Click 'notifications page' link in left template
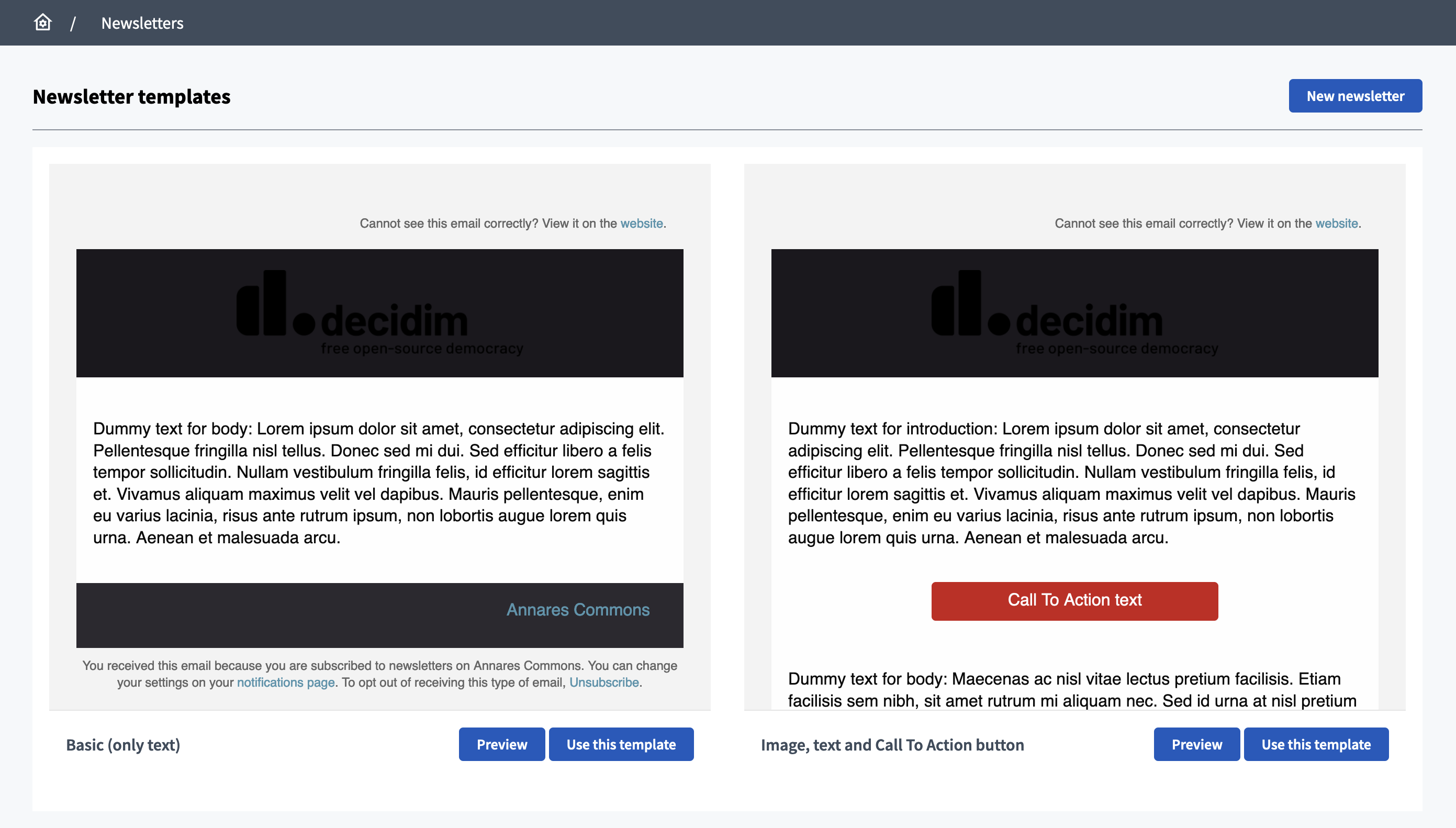Viewport: 1456px width, 828px height. click(x=285, y=682)
